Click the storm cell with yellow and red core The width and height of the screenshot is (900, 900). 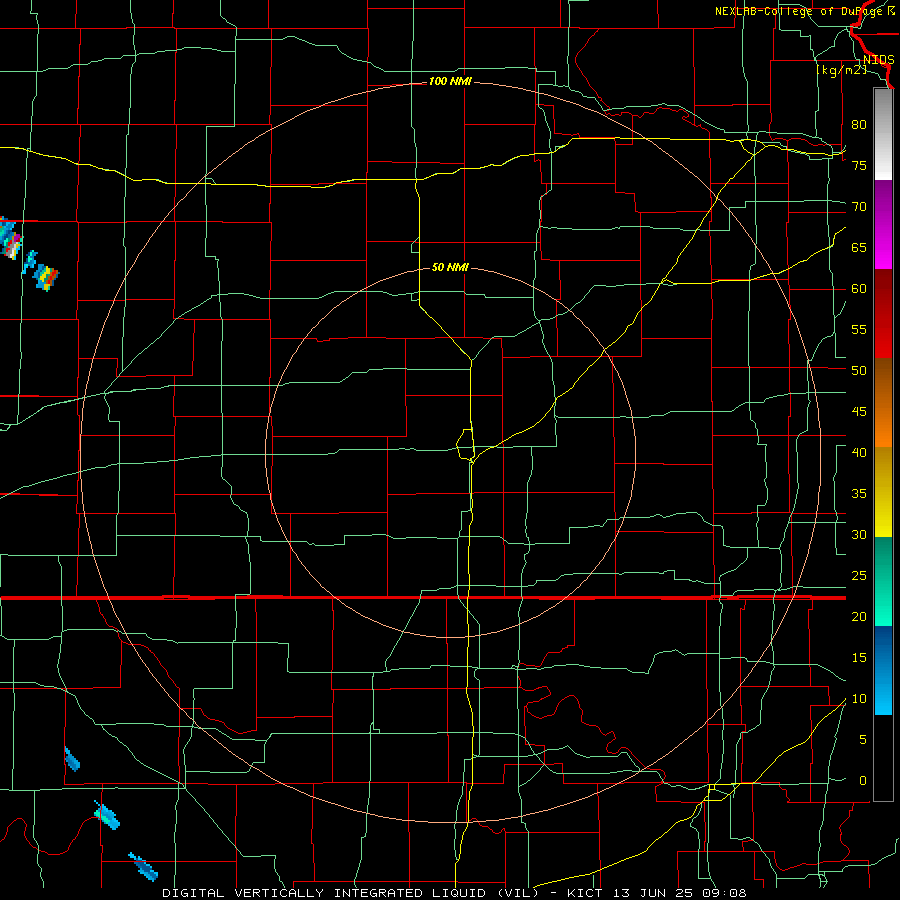click(47, 278)
